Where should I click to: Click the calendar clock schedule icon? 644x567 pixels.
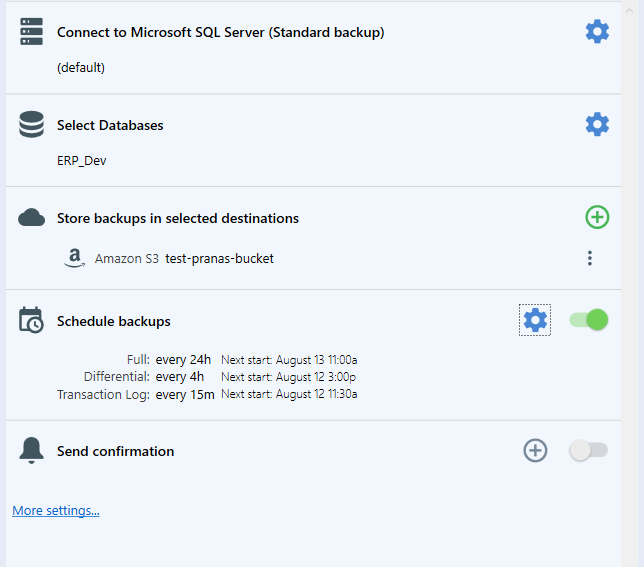31,320
